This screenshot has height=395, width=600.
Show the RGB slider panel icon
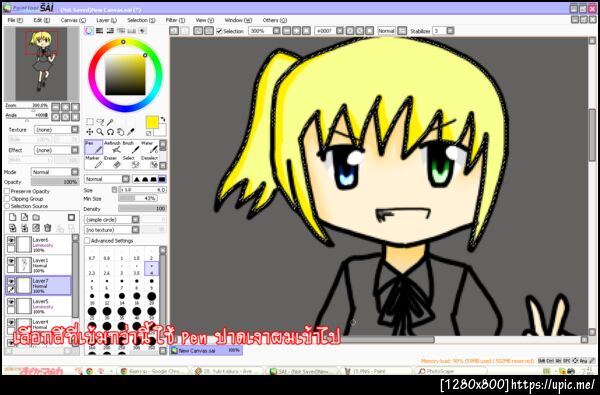[x=99, y=31]
